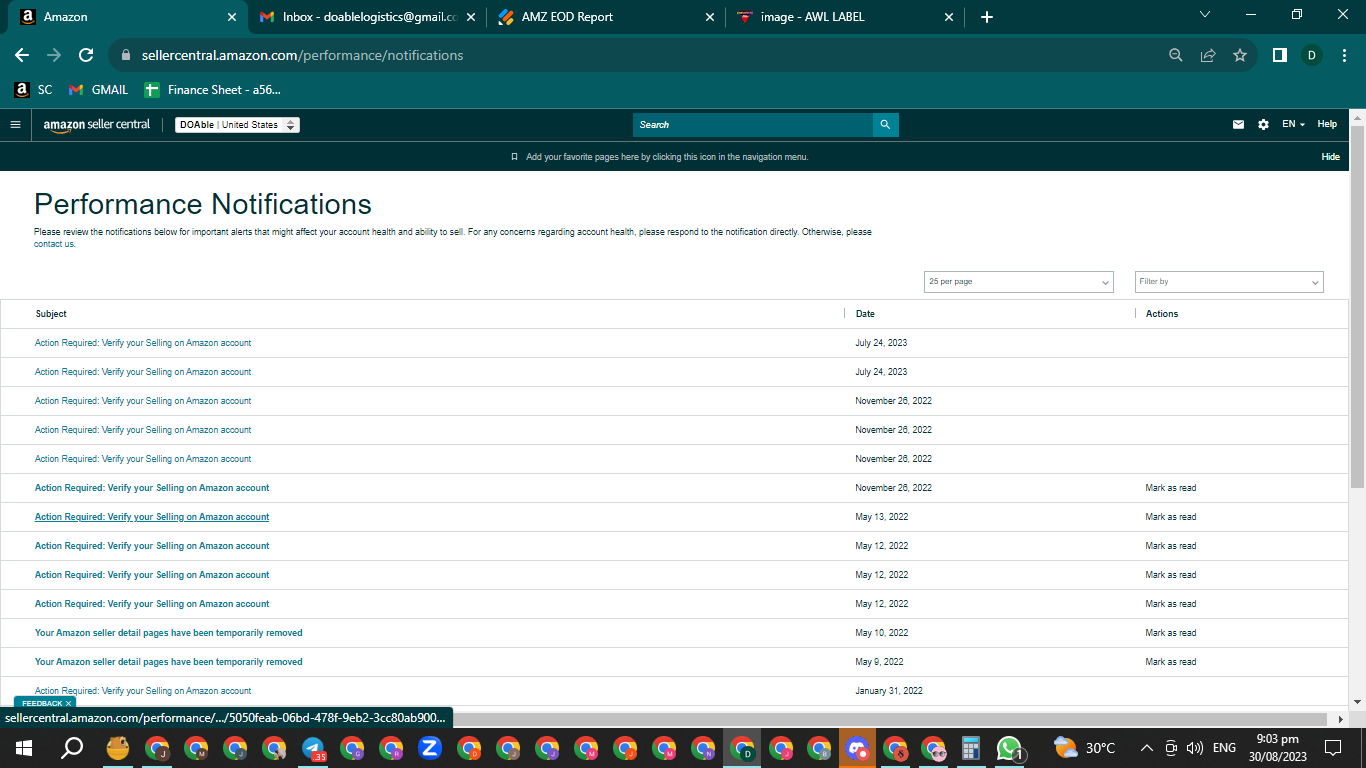Click the ENG input language indicator
1366x768 pixels.
click(x=1224, y=748)
